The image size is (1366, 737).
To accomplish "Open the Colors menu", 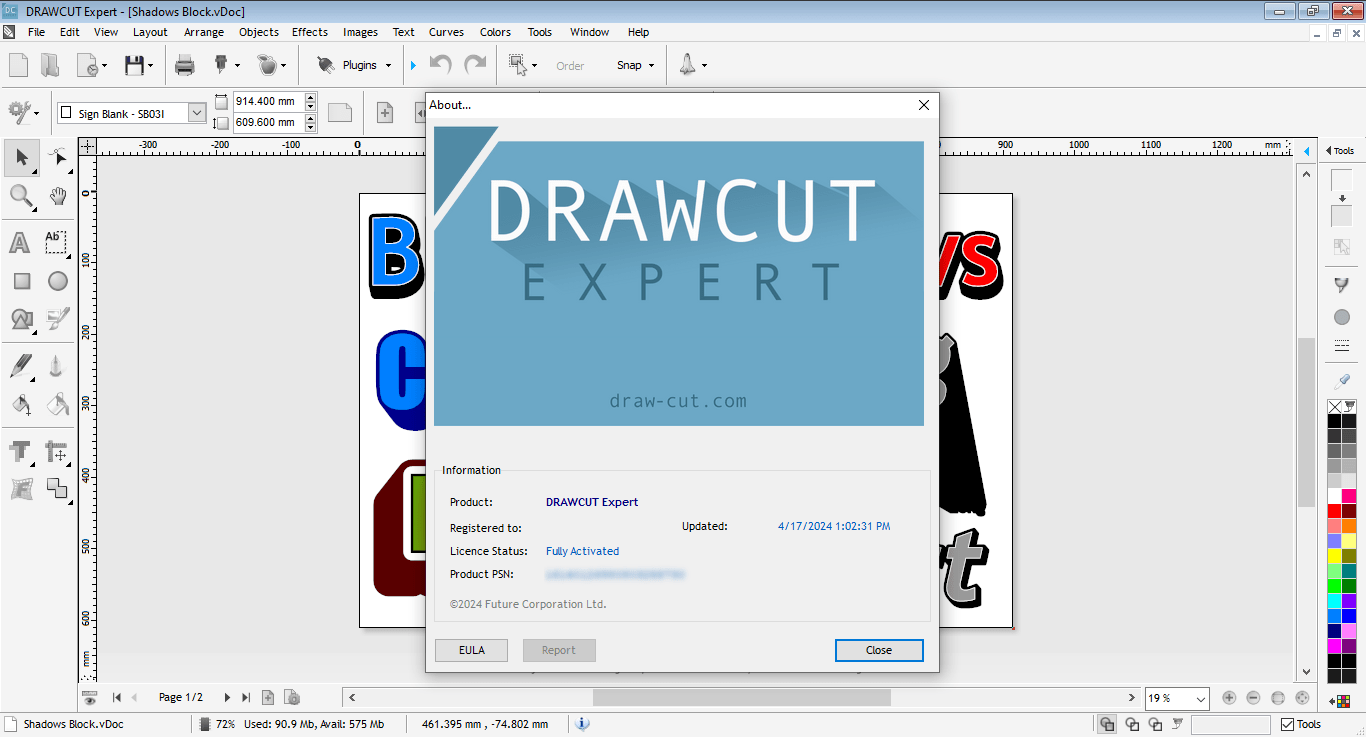I will (x=495, y=32).
